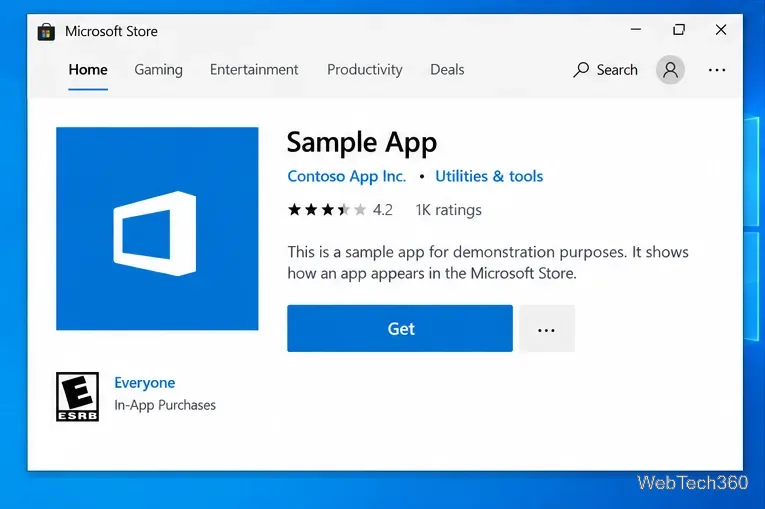Go to the Productivity tab

tap(365, 70)
